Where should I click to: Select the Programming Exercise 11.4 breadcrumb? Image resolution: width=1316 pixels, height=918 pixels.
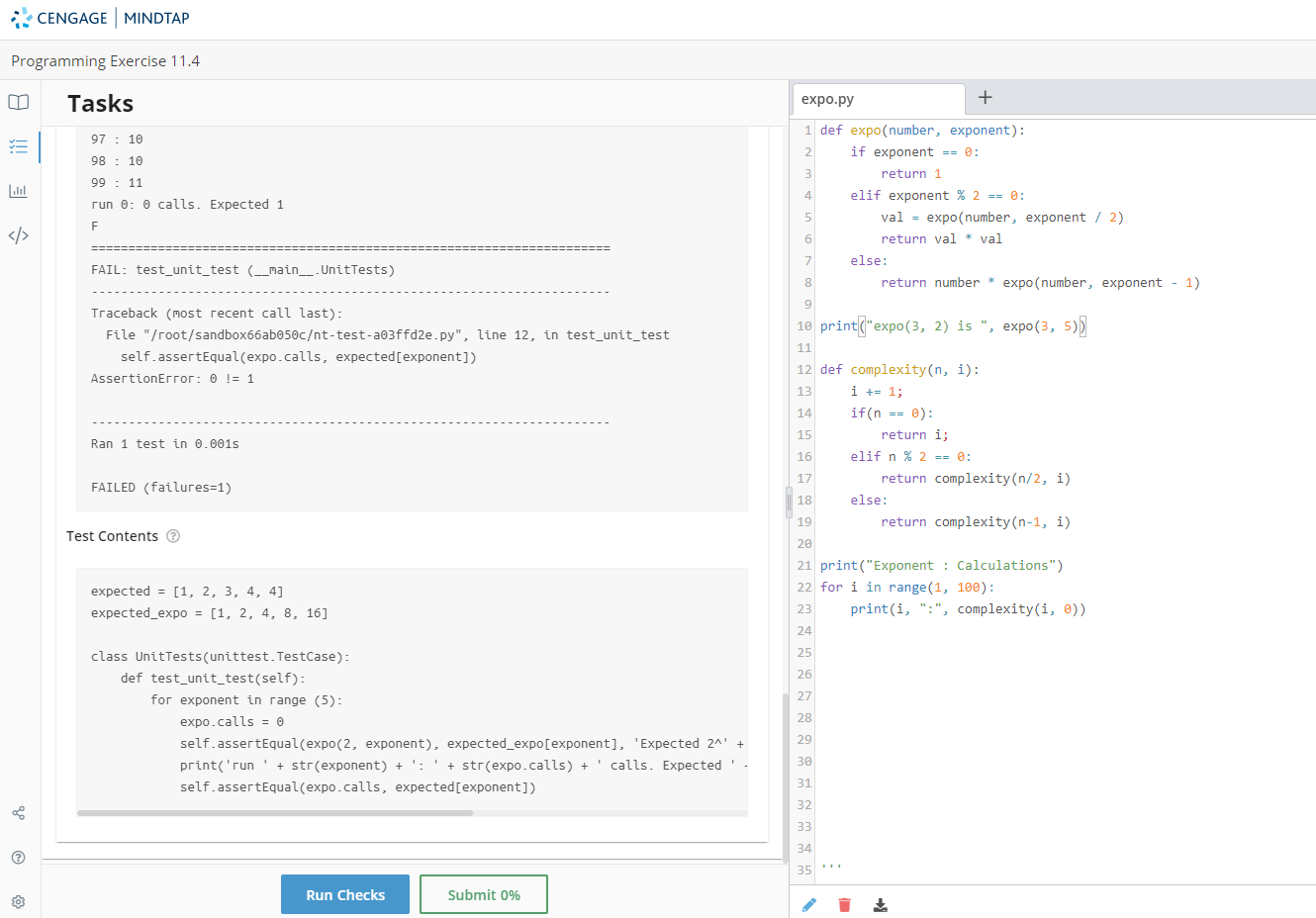click(105, 60)
